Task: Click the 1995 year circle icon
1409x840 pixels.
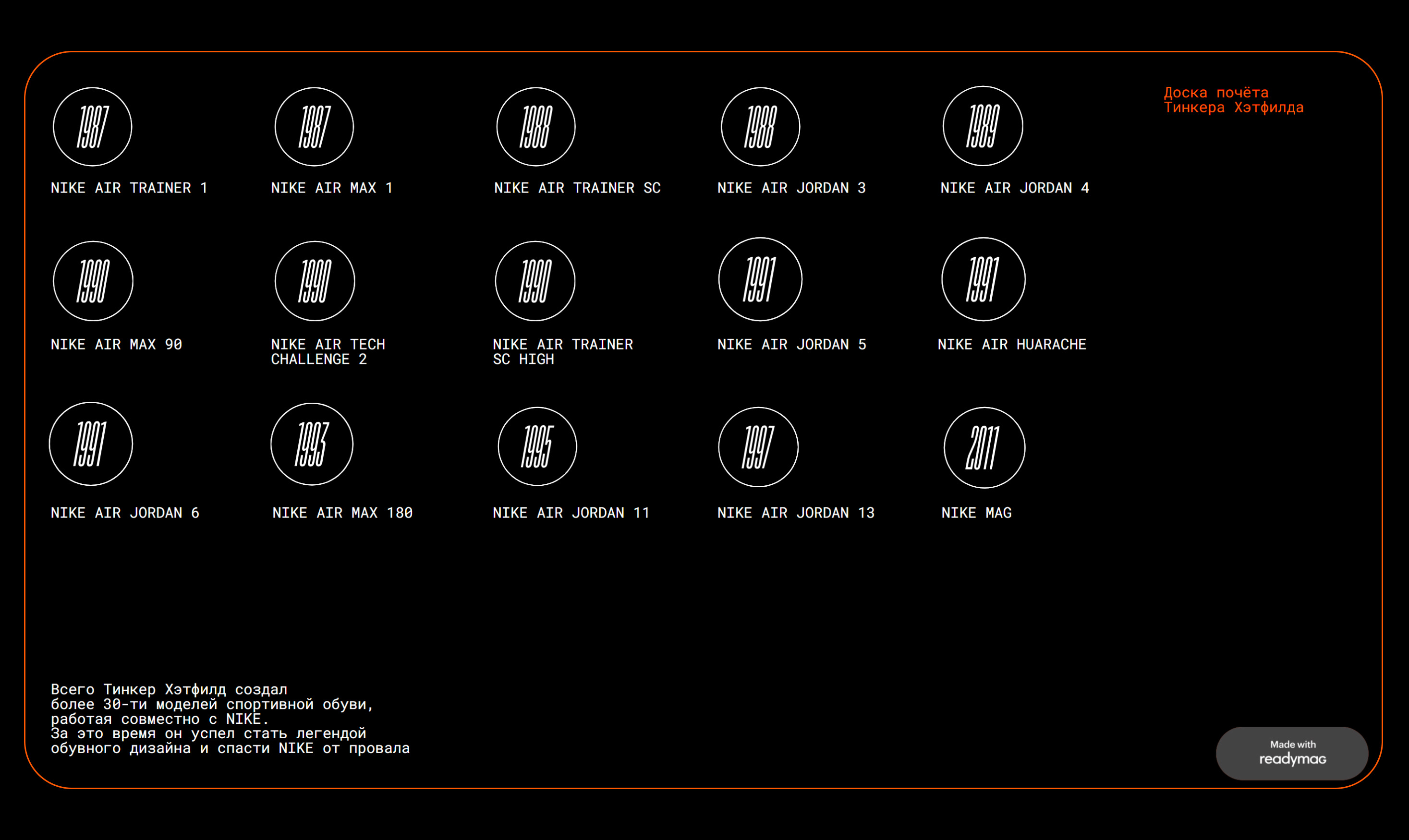Action: coord(537,446)
